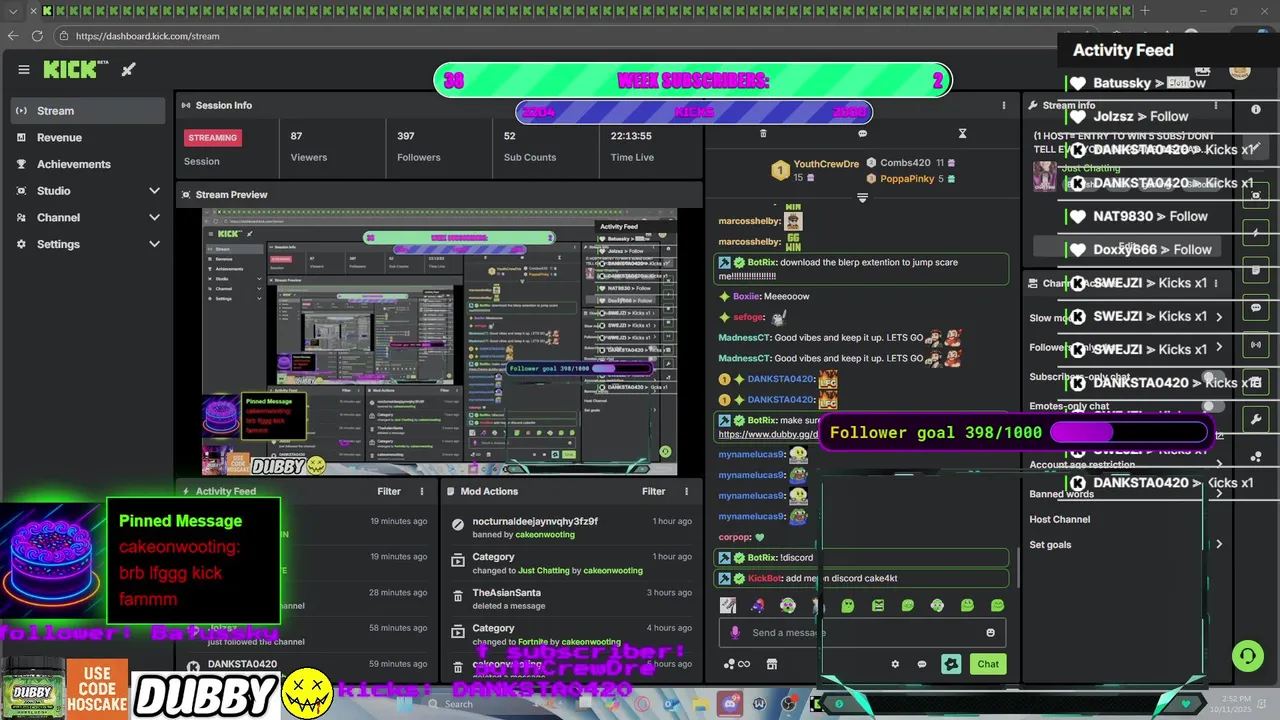Image resolution: width=1280 pixels, height=720 pixels.
Task: Click the chat icon in right sidebar
Action: (x=1256, y=308)
